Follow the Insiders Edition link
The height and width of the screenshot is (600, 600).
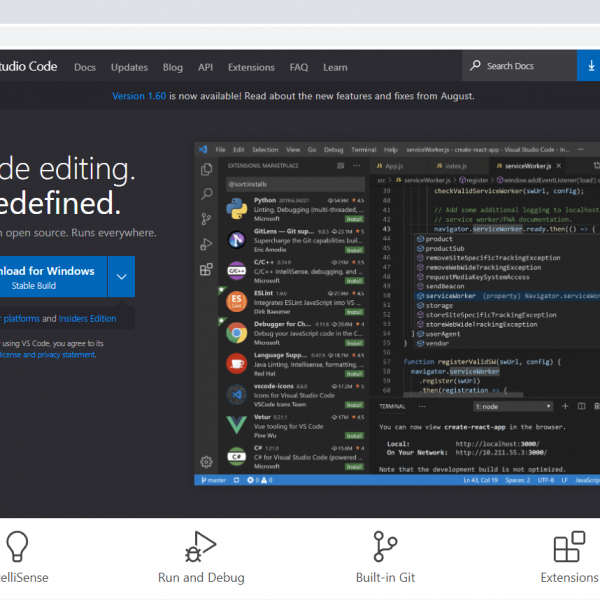click(87, 319)
